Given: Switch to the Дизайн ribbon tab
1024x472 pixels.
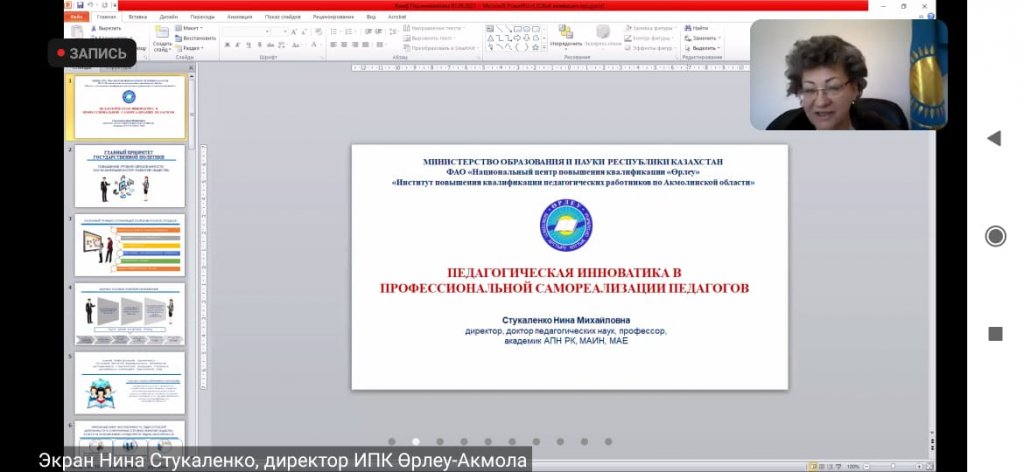Looking at the screenshot, I should pyautogui.click(x=168, y=16).
